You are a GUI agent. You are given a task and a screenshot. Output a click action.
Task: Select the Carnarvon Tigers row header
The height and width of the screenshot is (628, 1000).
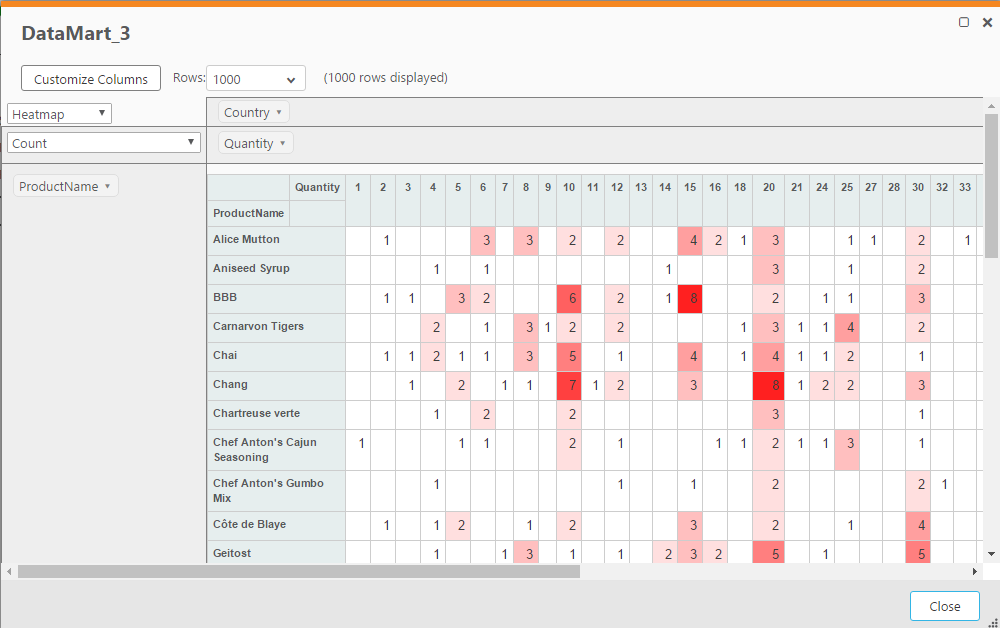coord(276,328)
